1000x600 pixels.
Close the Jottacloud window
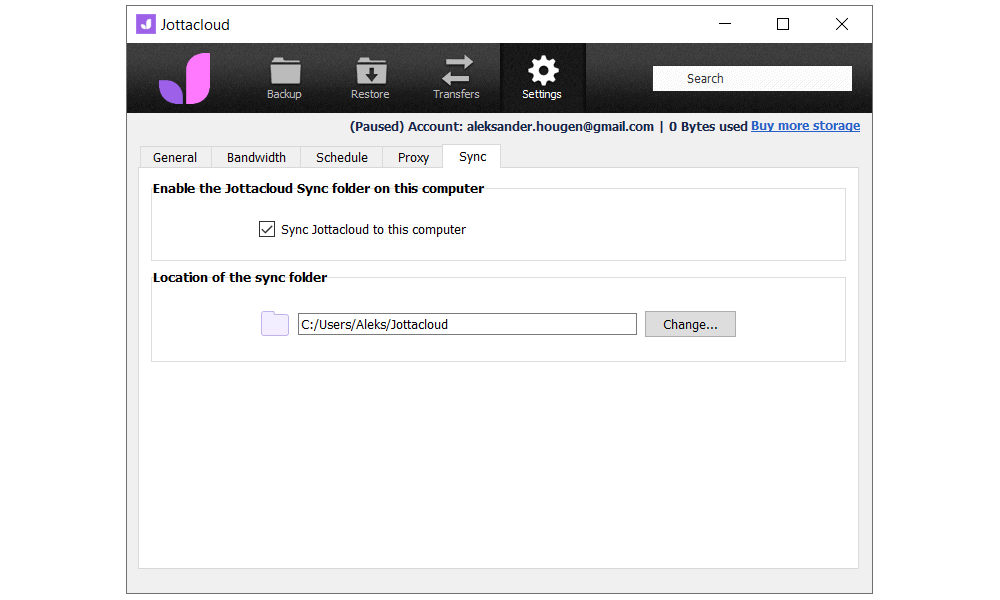842,24
